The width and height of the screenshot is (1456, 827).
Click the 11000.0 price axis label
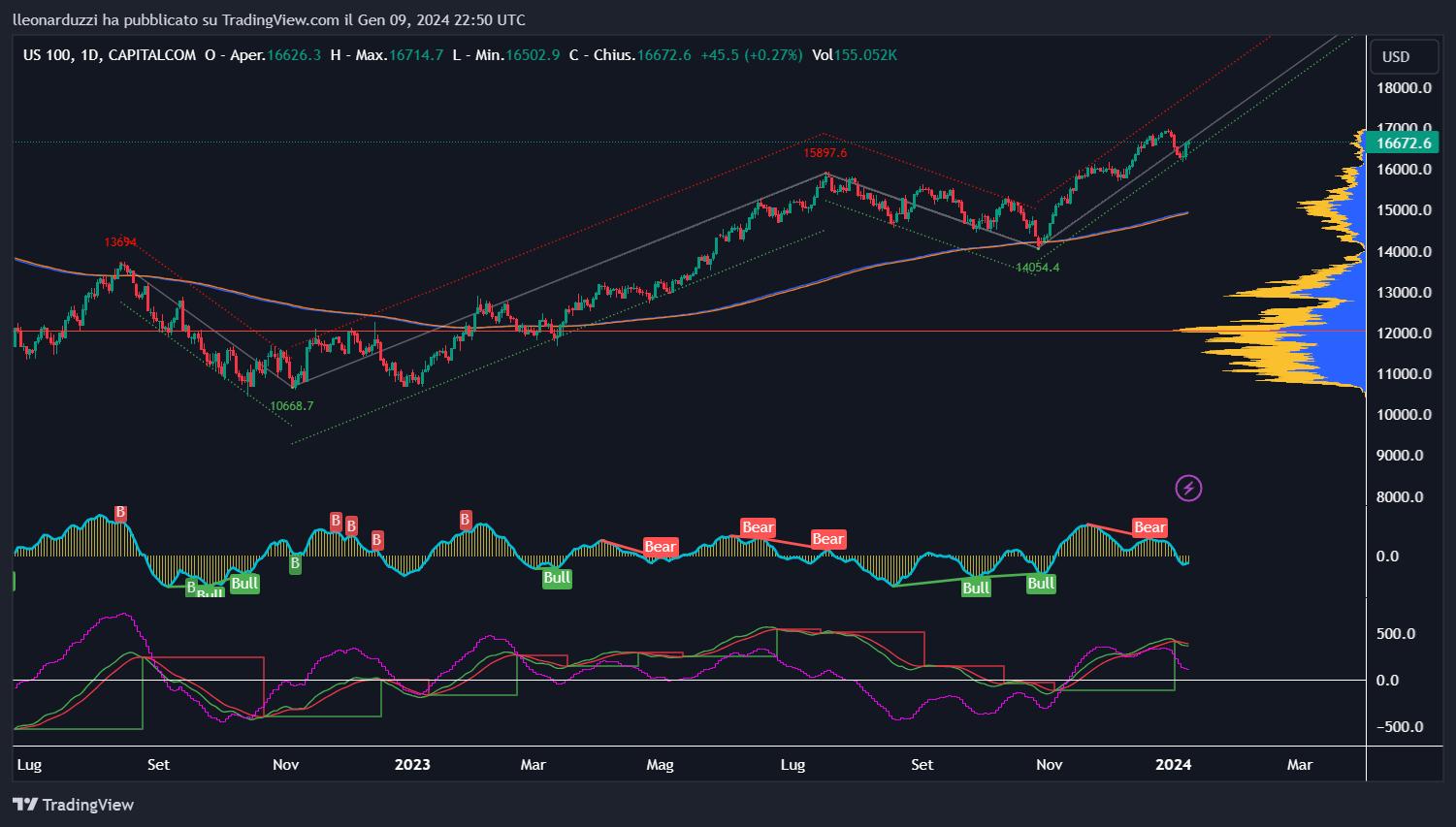[x=1405, y=374]
